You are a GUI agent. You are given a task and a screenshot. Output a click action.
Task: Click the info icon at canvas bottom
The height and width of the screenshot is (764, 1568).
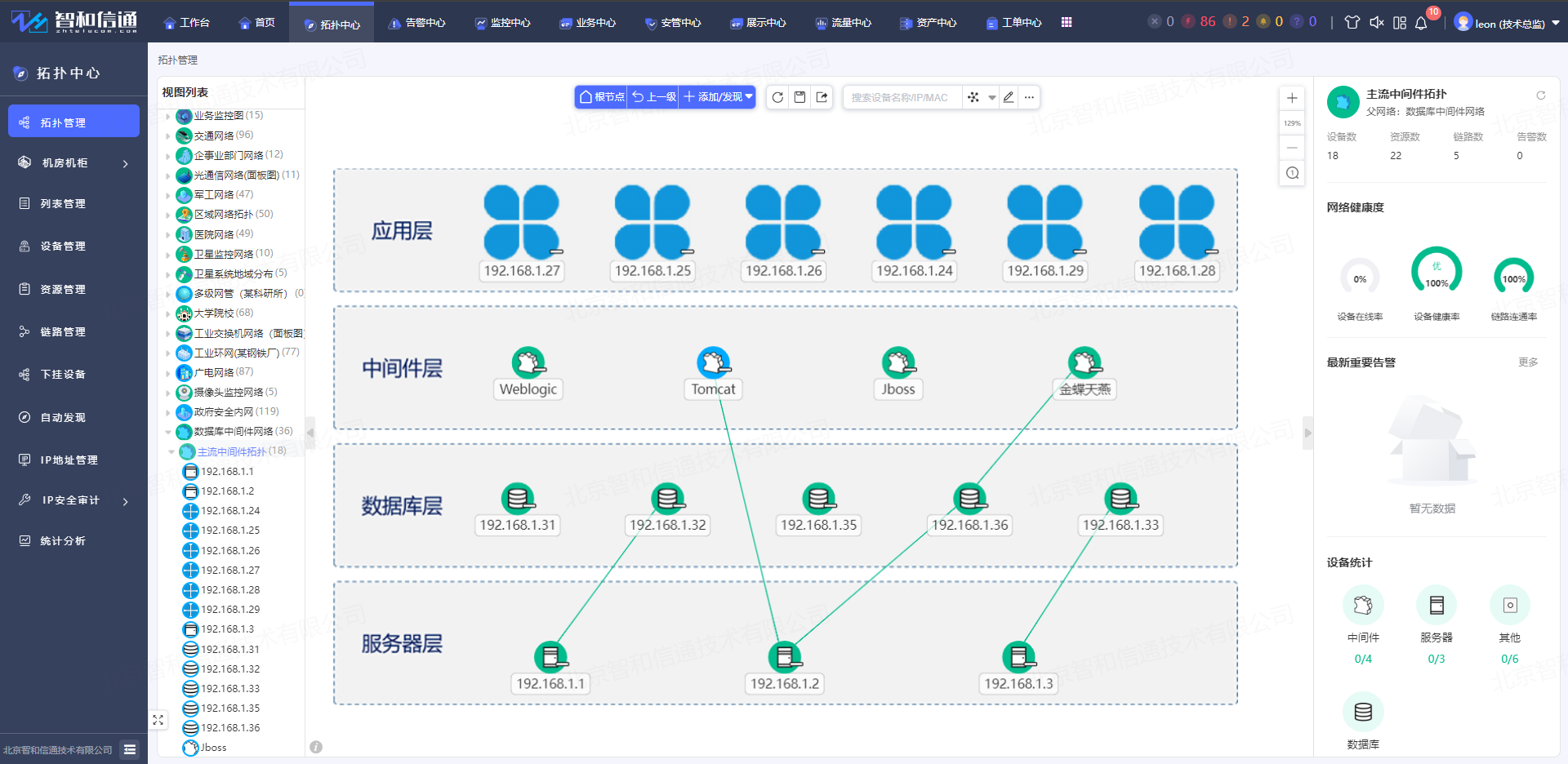coord(316,747)
